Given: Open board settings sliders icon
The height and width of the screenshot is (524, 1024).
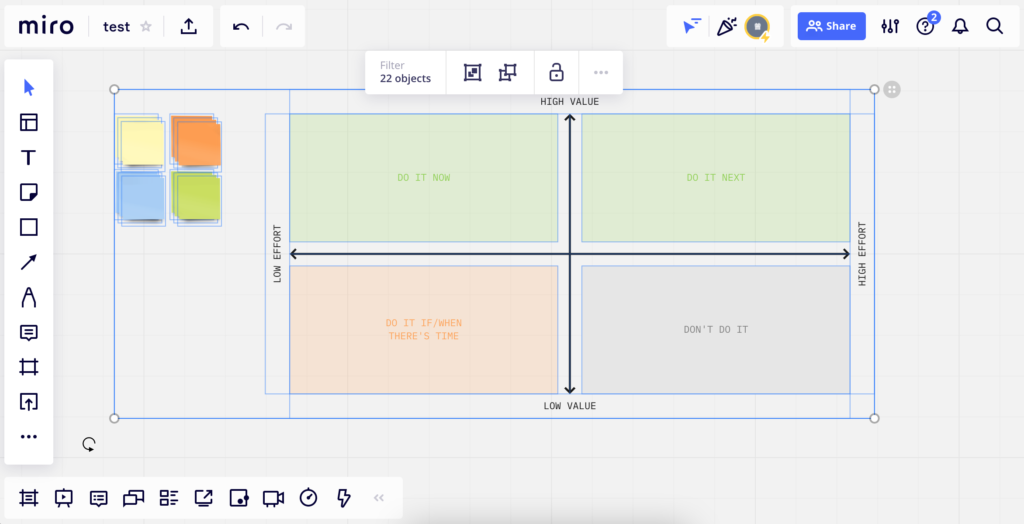Looking at the screenshot, I should [890, 26].
